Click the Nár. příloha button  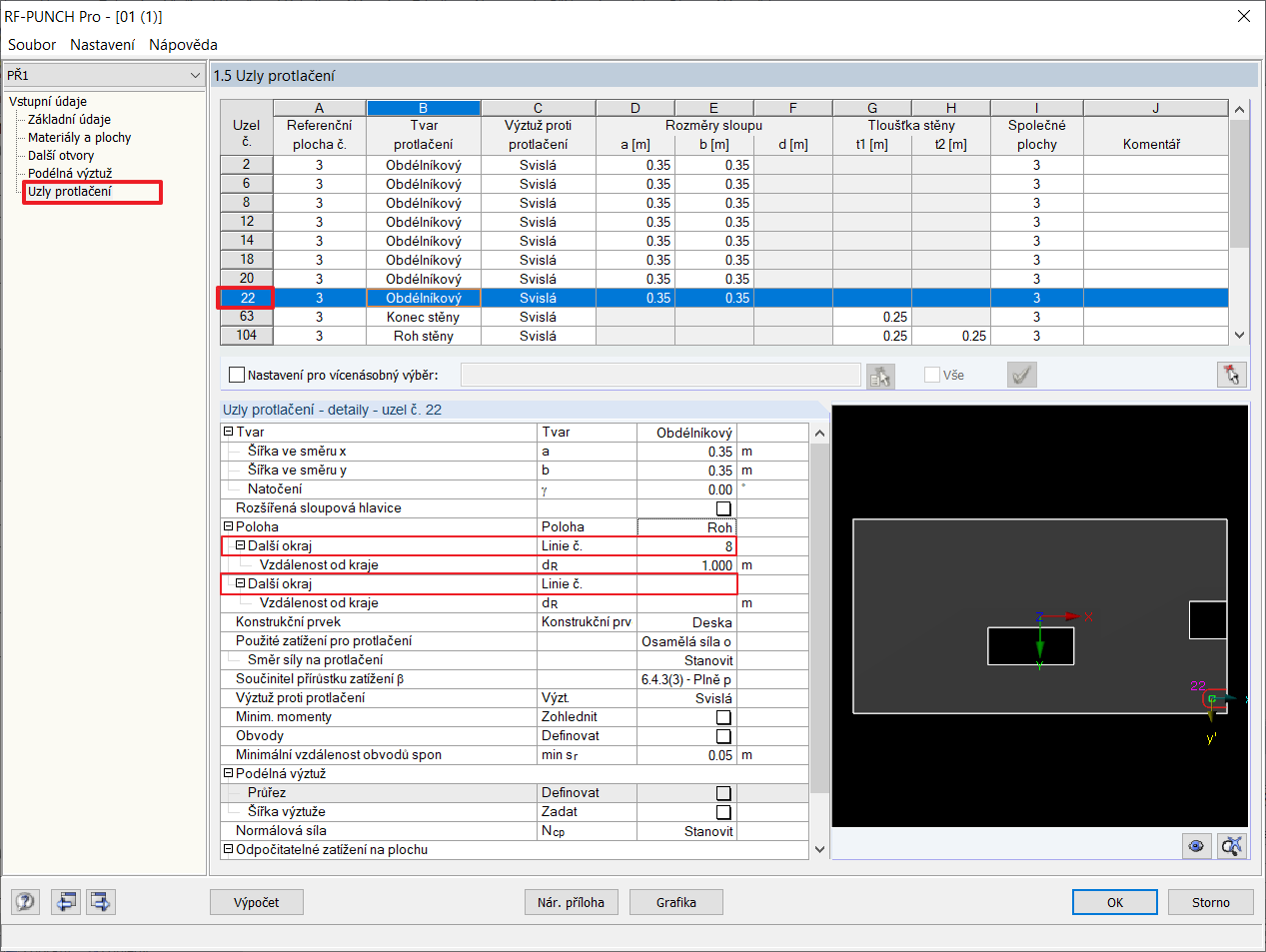coord(571,902)
